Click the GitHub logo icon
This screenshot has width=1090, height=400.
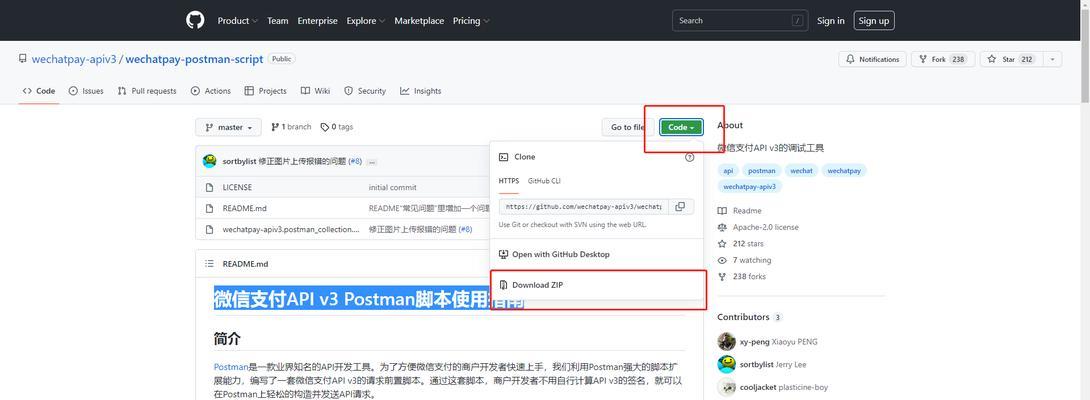[x=195, y=20]
